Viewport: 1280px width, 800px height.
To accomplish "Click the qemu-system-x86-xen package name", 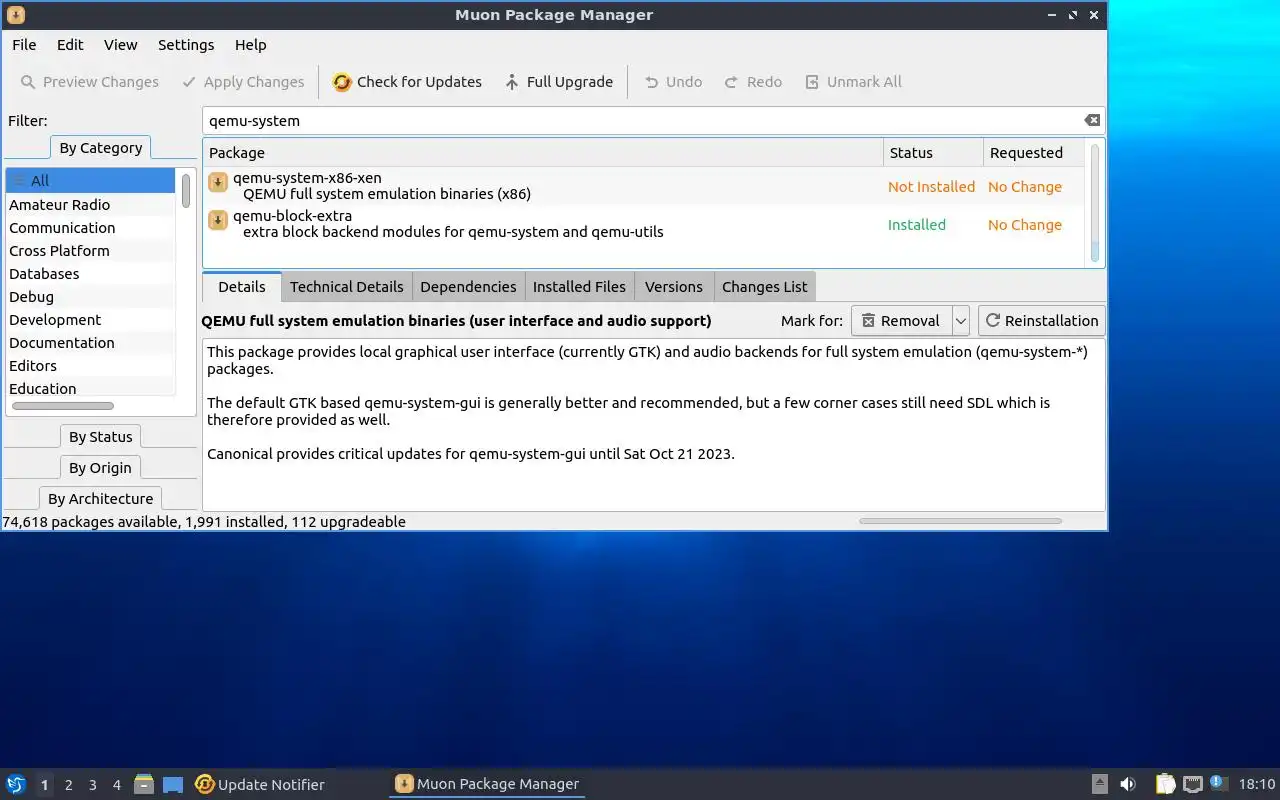I will [307, 178].
